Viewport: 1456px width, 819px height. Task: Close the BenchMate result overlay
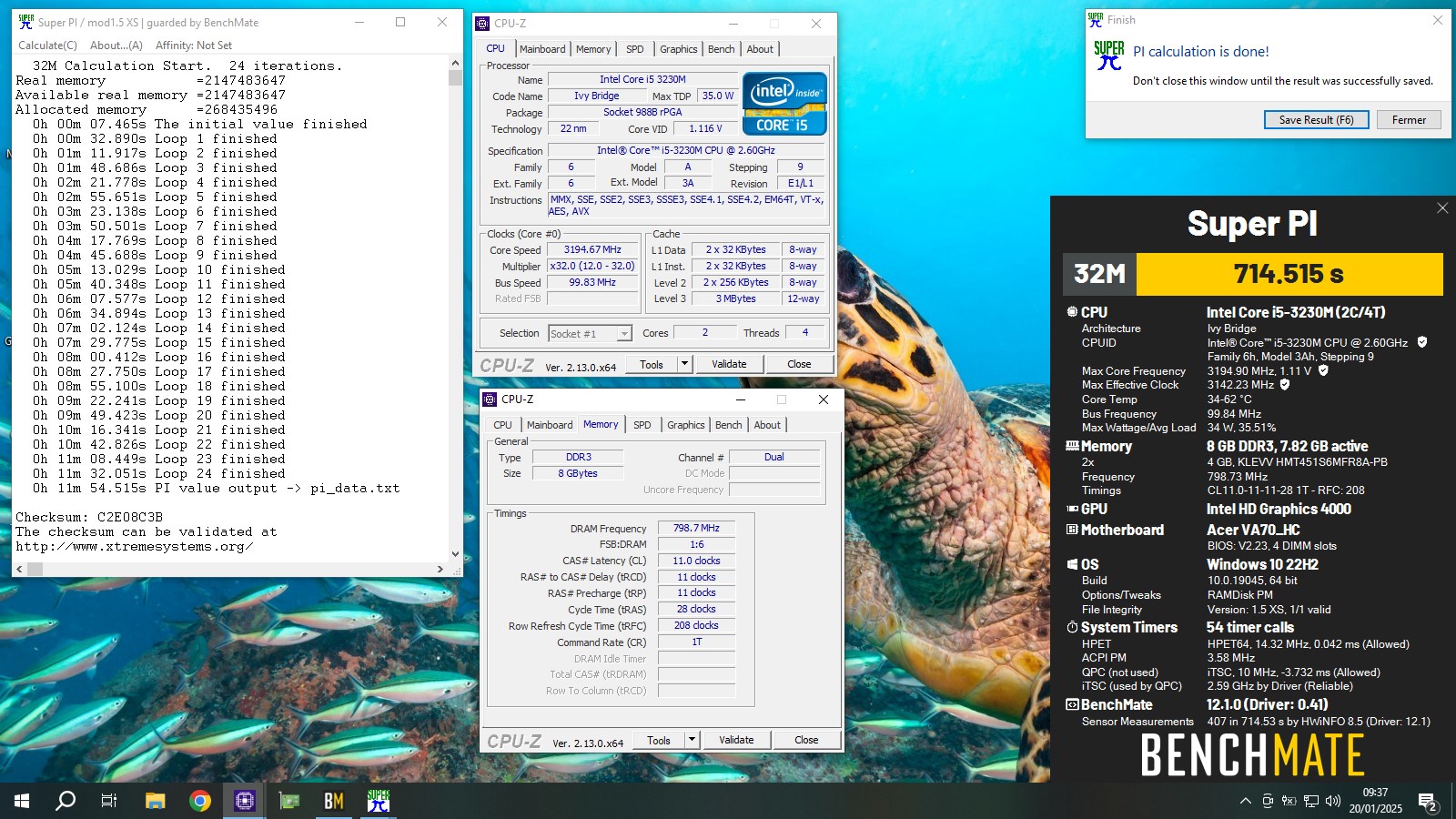[x=1442, y=208]
